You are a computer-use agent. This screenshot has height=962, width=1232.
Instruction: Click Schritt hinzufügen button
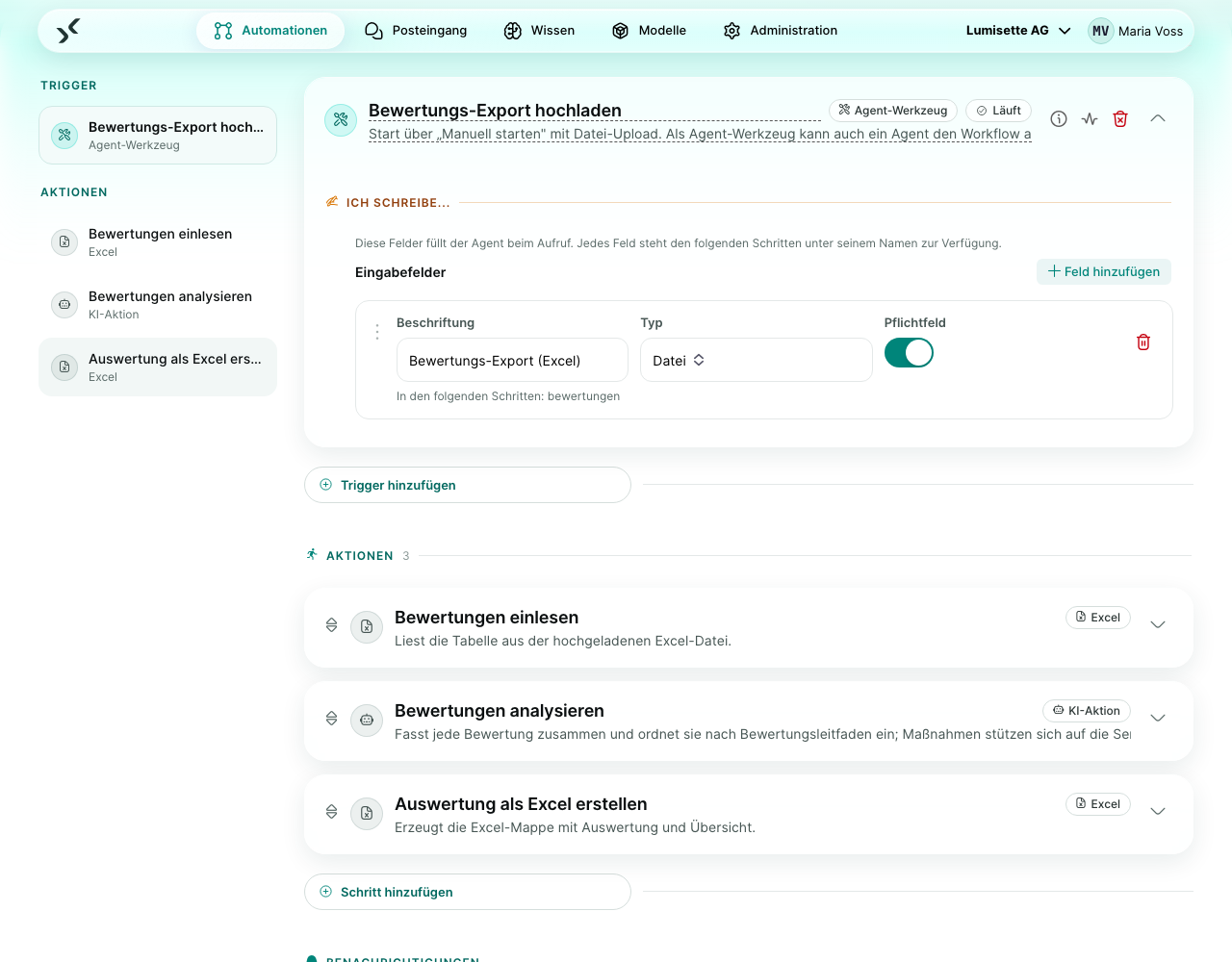[468, 892]
